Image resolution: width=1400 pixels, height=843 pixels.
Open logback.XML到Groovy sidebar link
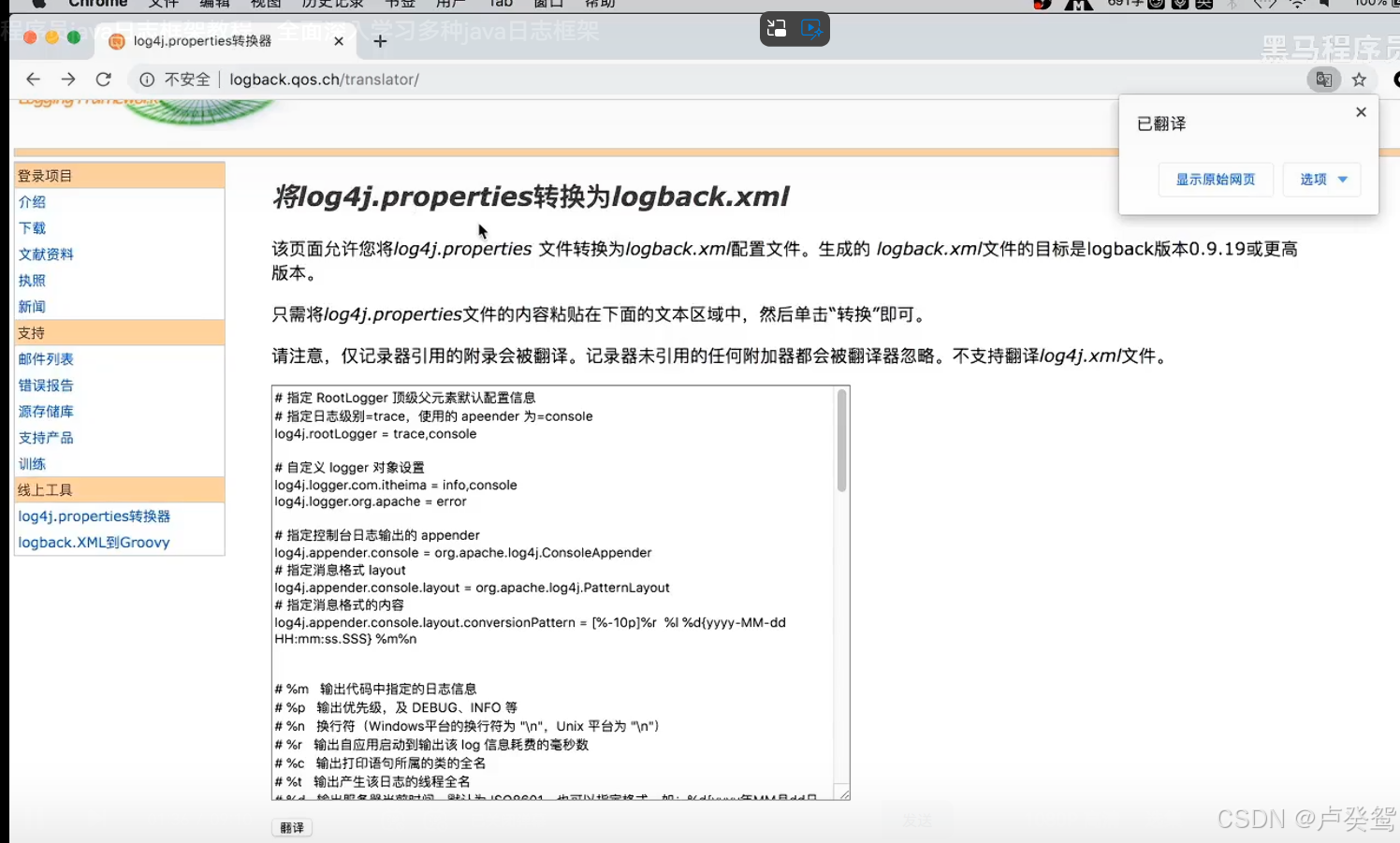coord(94,543)
